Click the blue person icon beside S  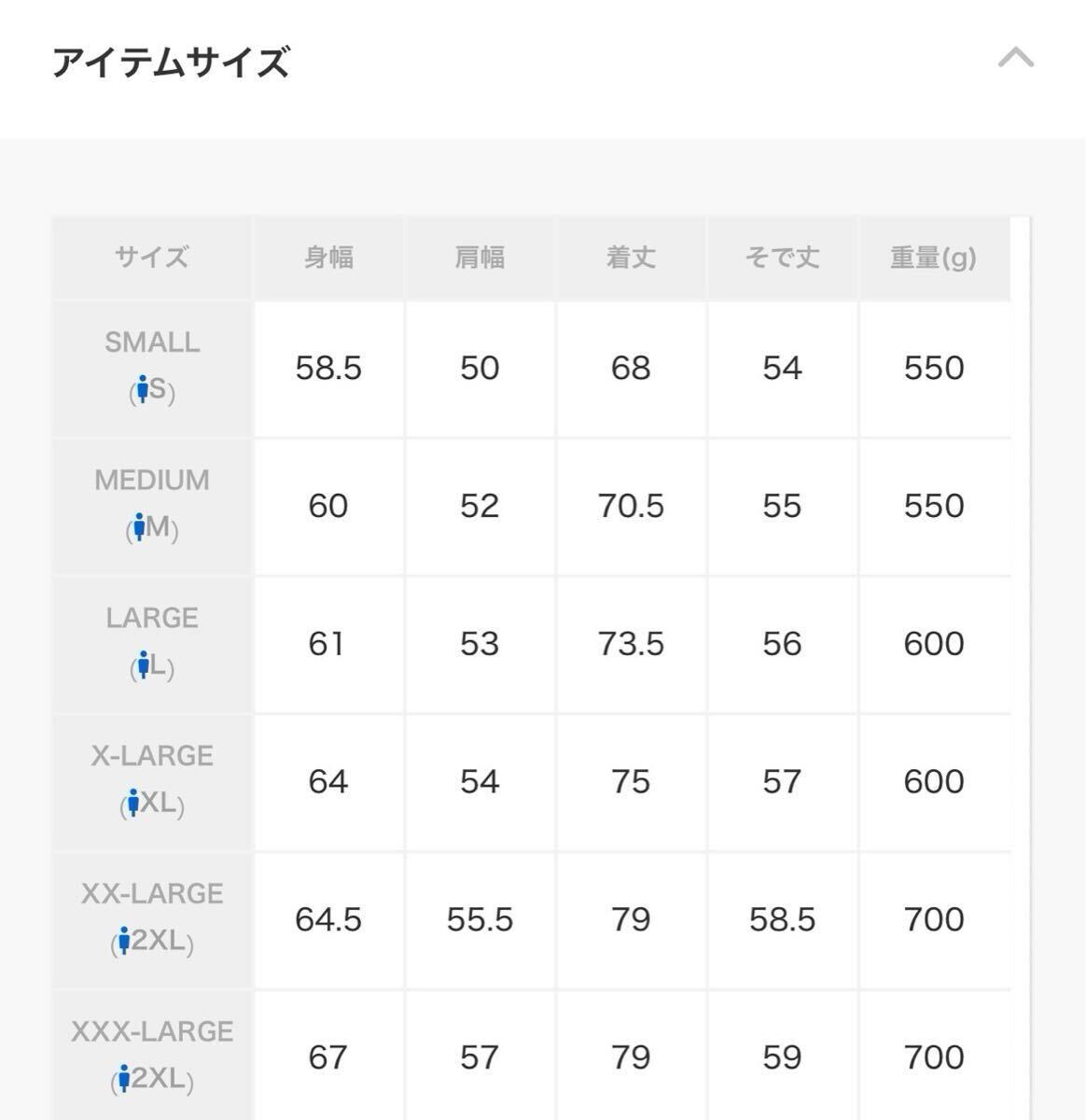tap(142, 389)
